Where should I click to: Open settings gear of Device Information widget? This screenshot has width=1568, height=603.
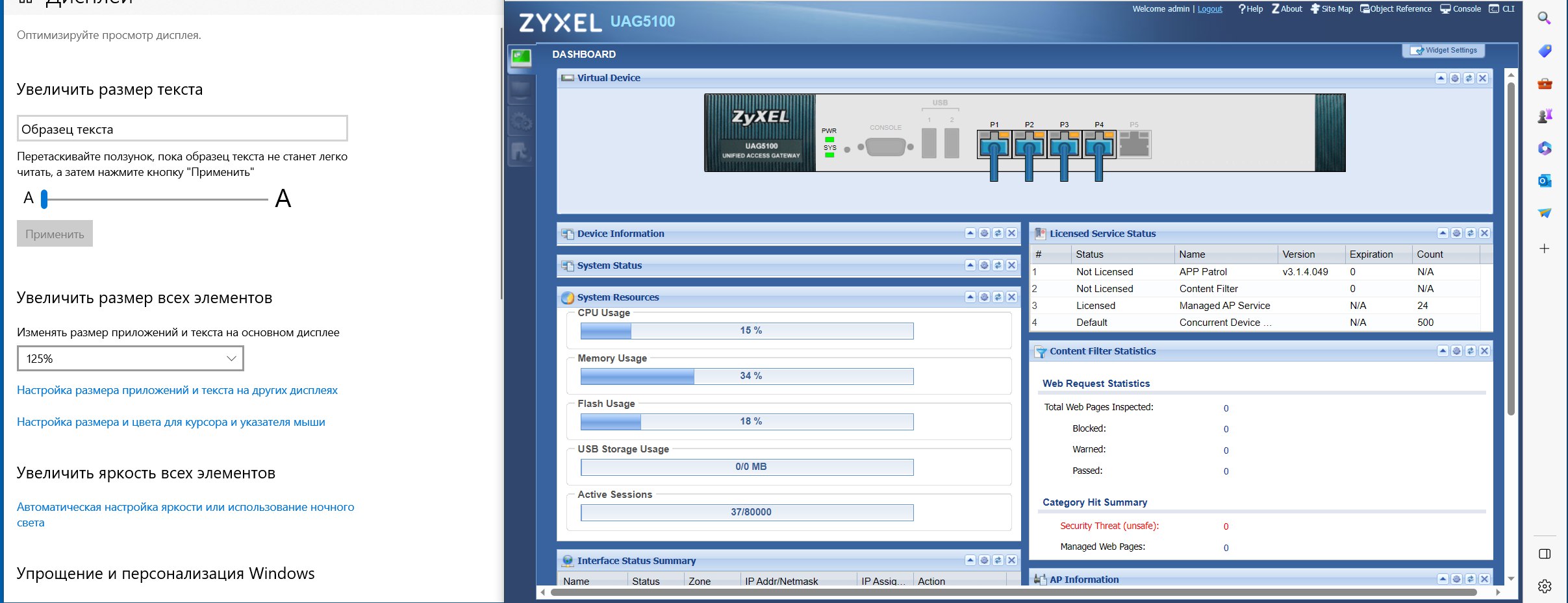coord(984,234)
